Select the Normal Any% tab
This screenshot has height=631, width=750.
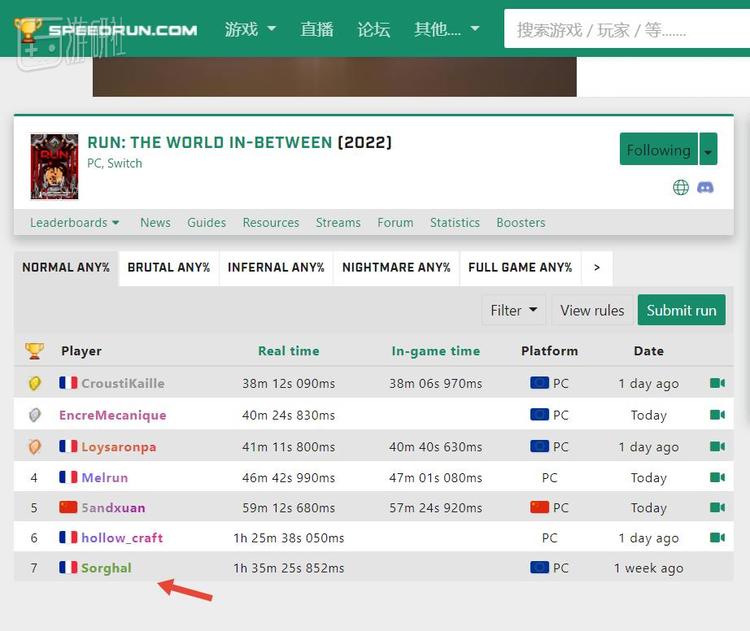coord(66,268)
